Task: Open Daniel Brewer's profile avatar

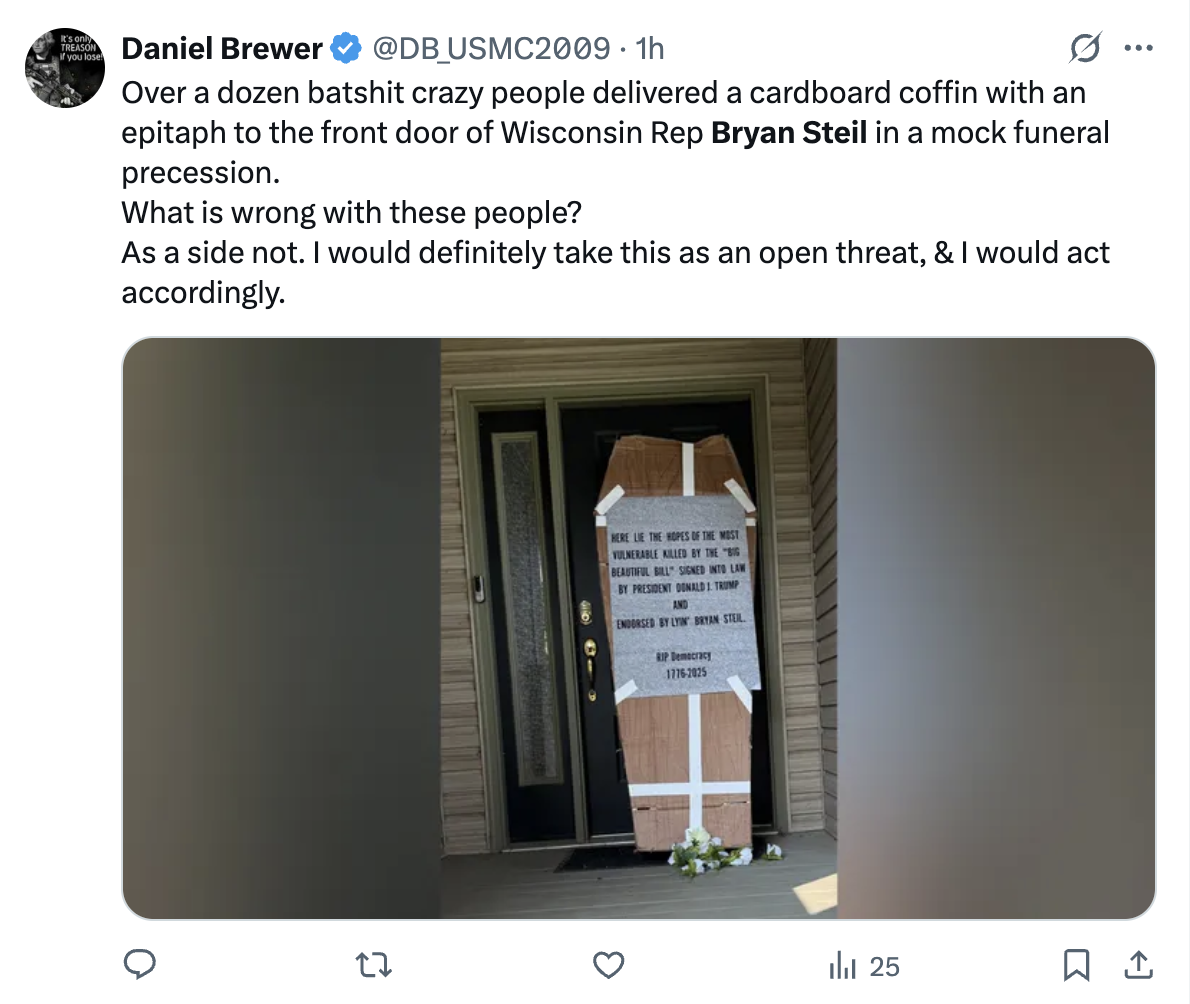Action: click(x=65, y=68)
